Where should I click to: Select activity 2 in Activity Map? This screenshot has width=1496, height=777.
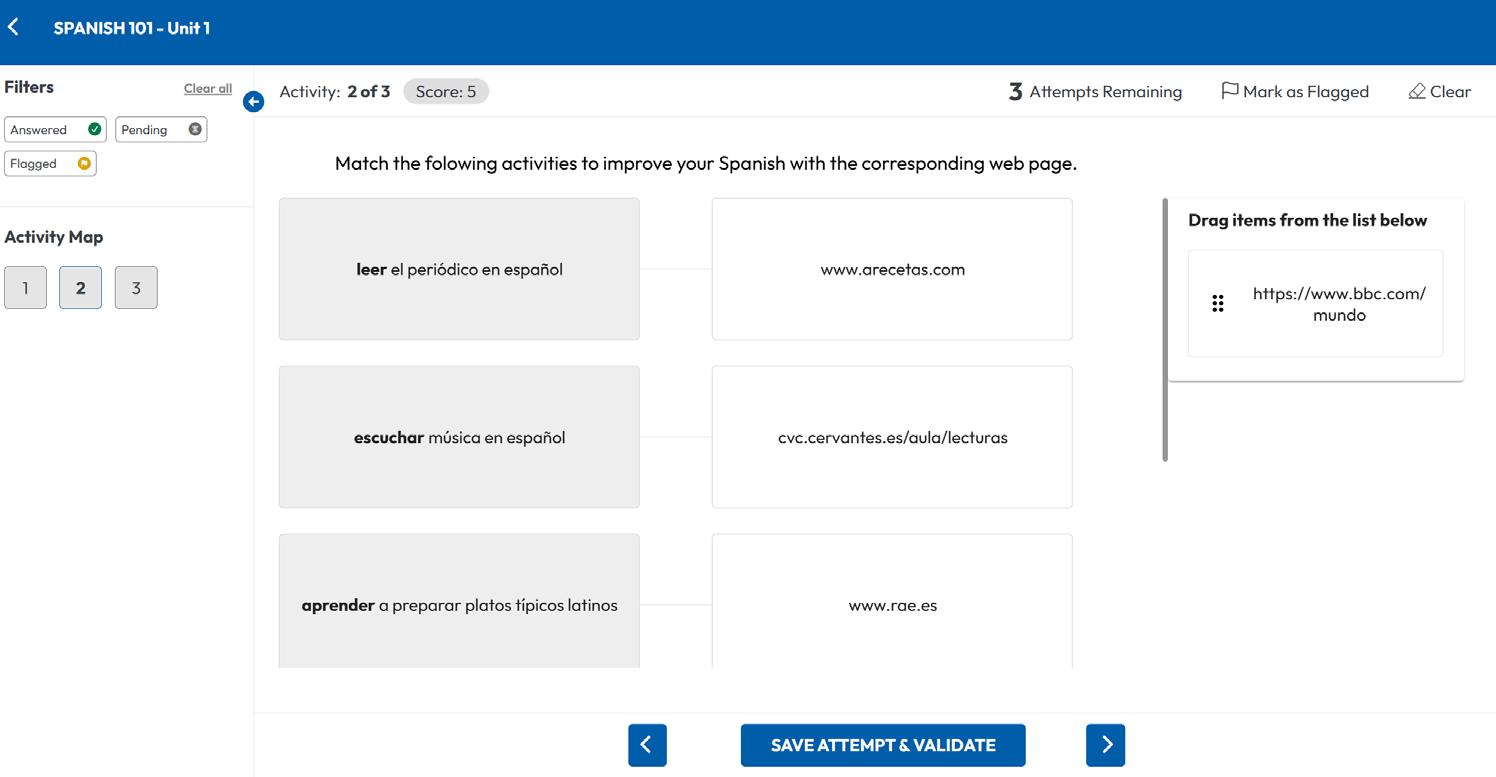[x=80, y=288]
